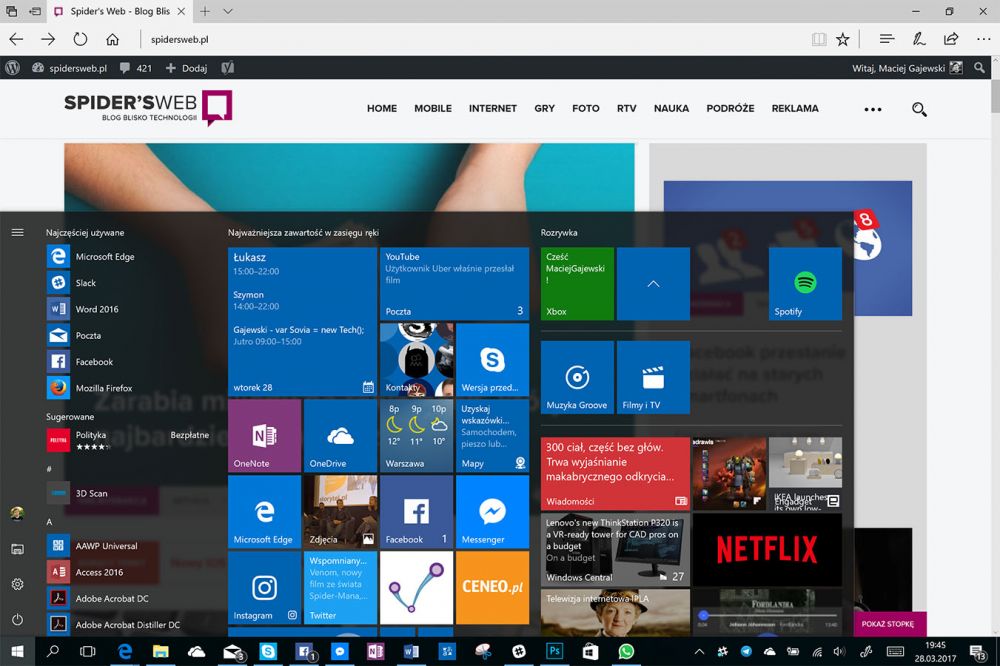Click the PODRÓŻE navigation link
Screen dimensions: 1000x666
tap(730, 108)
